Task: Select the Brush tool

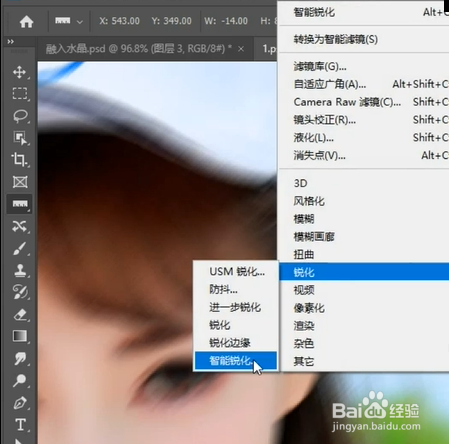Action: [20, 248]
